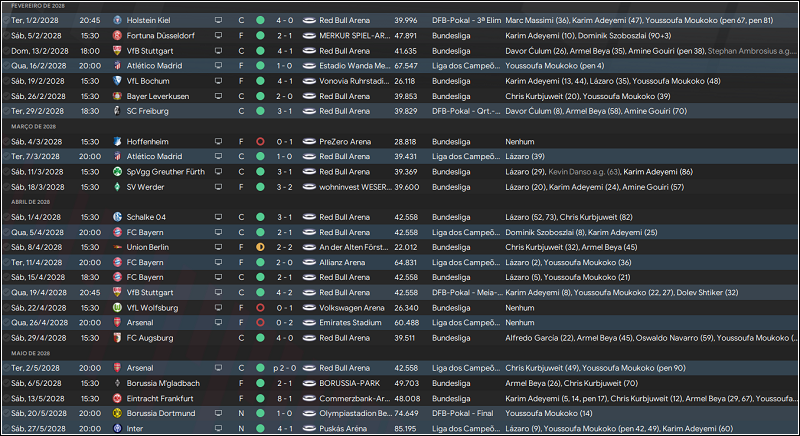Click stadium icon beside Estadio Wanda Me...
Image resolution: width=800 pixels, height=436 pixels.
tap(309, 66)
